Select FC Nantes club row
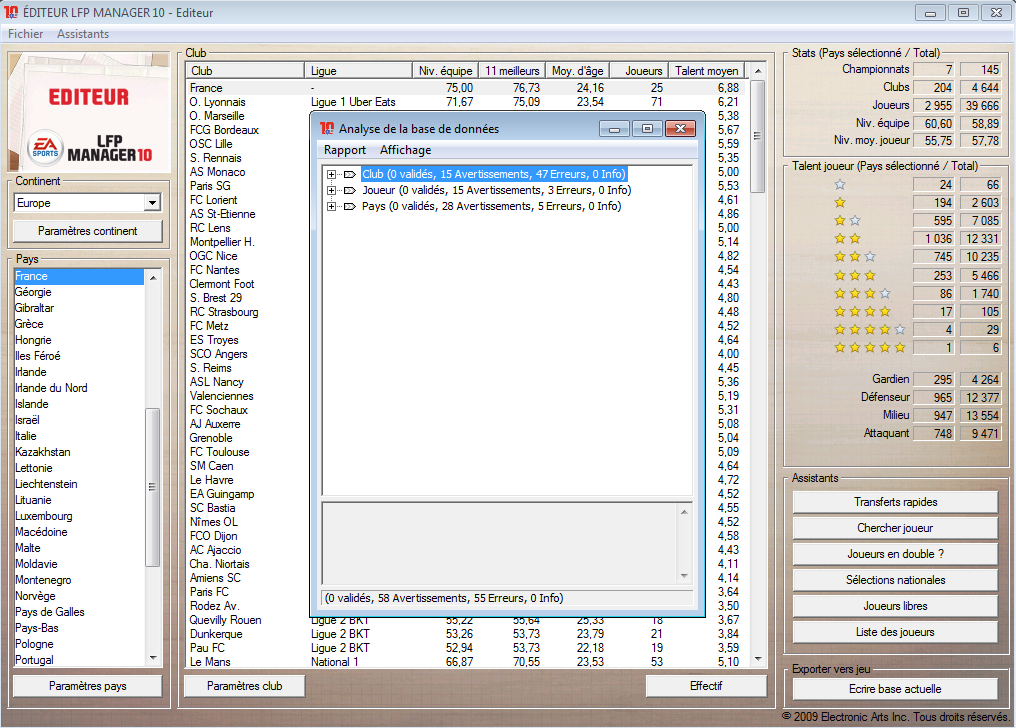The height and width of the screenshot is (728, 1016). (x=247, y=270)
